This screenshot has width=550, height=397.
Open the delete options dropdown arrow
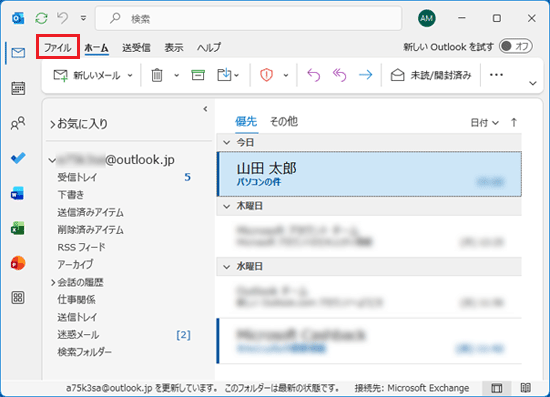[x=176, y=75]
